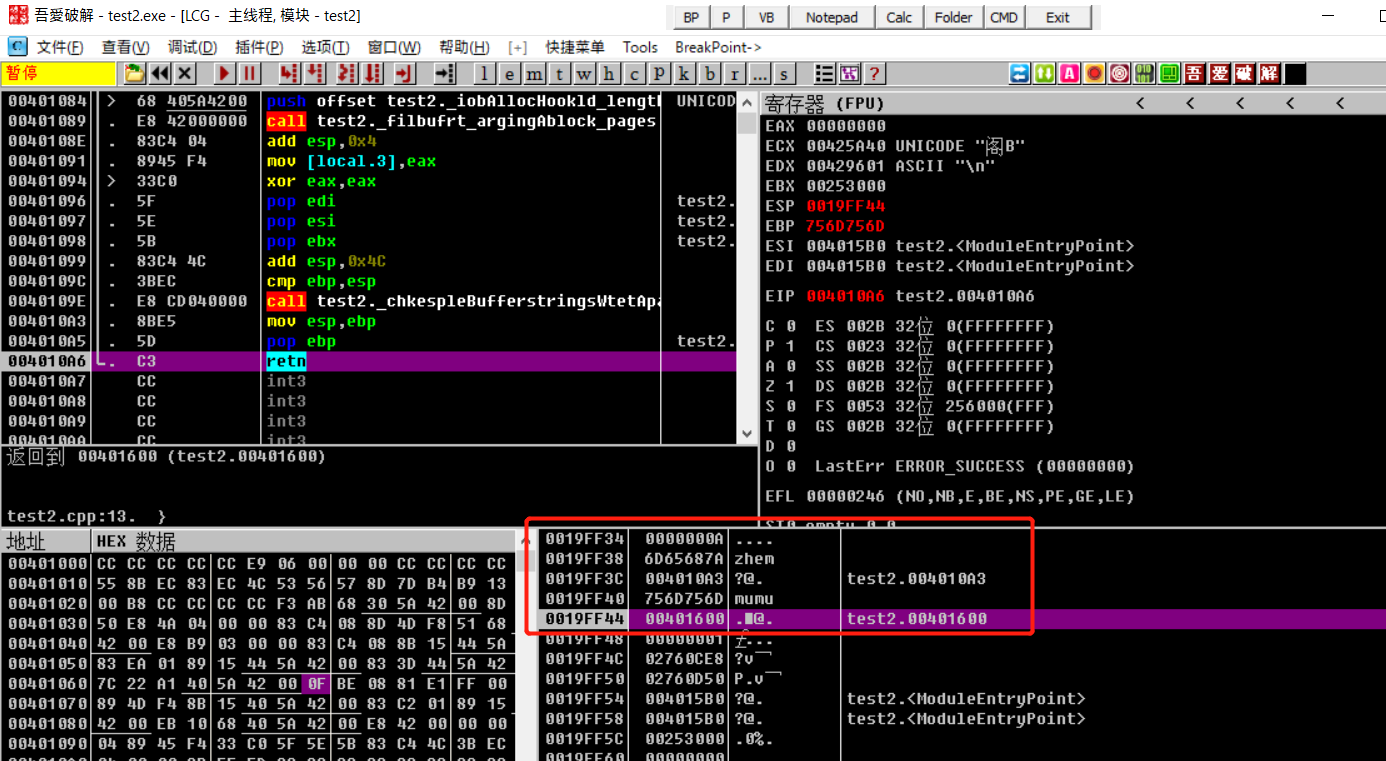Click the Calc button
This screenshot has height=761, width=1386.
point(899,17)
